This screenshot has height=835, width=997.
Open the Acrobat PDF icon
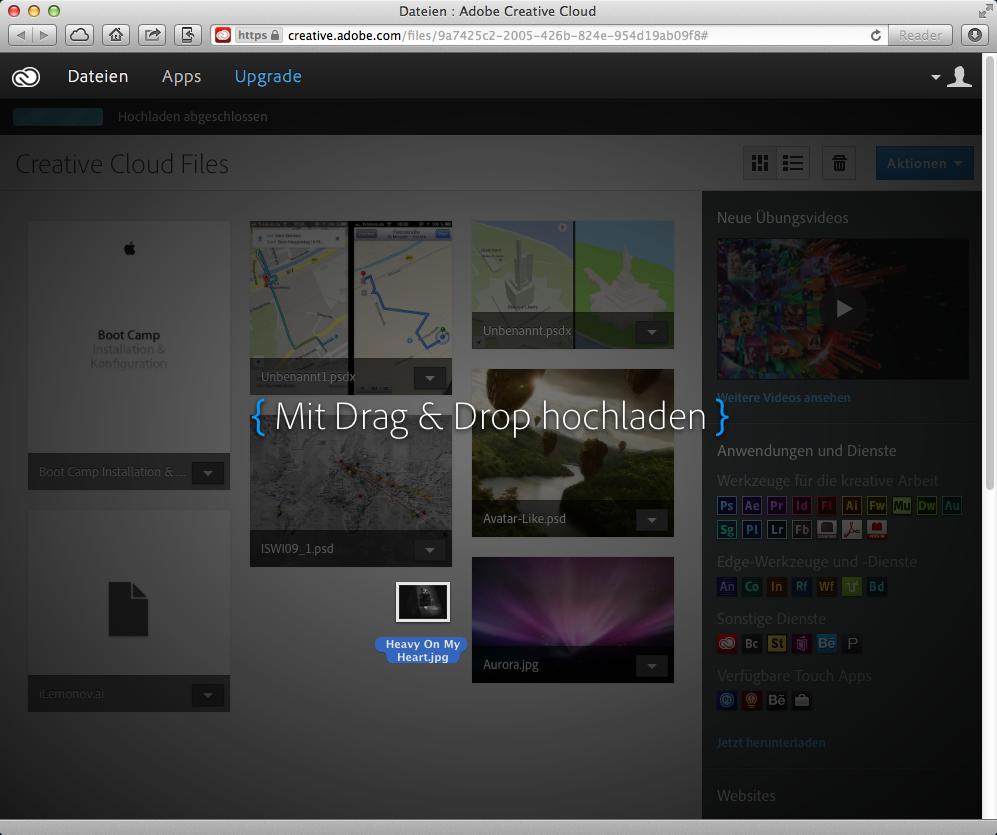click(x=851, y=529)
